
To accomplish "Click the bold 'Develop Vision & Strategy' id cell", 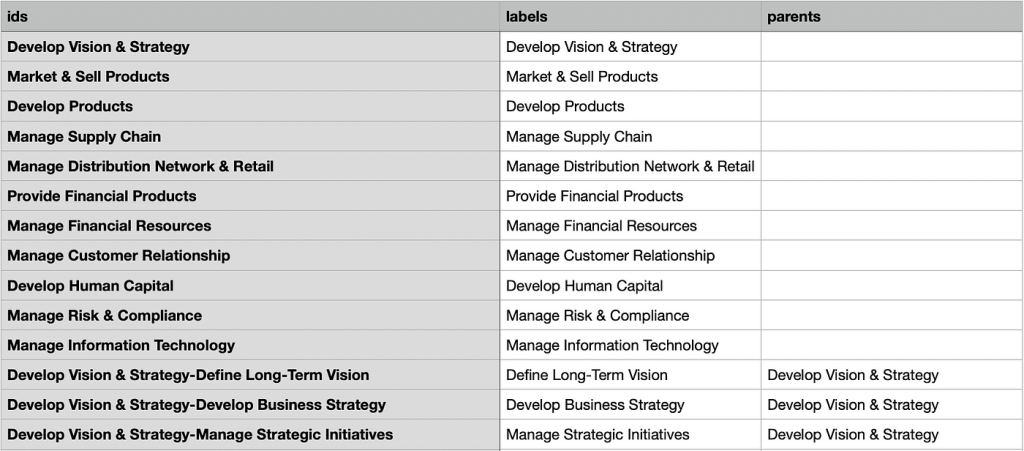I will 250,47.
